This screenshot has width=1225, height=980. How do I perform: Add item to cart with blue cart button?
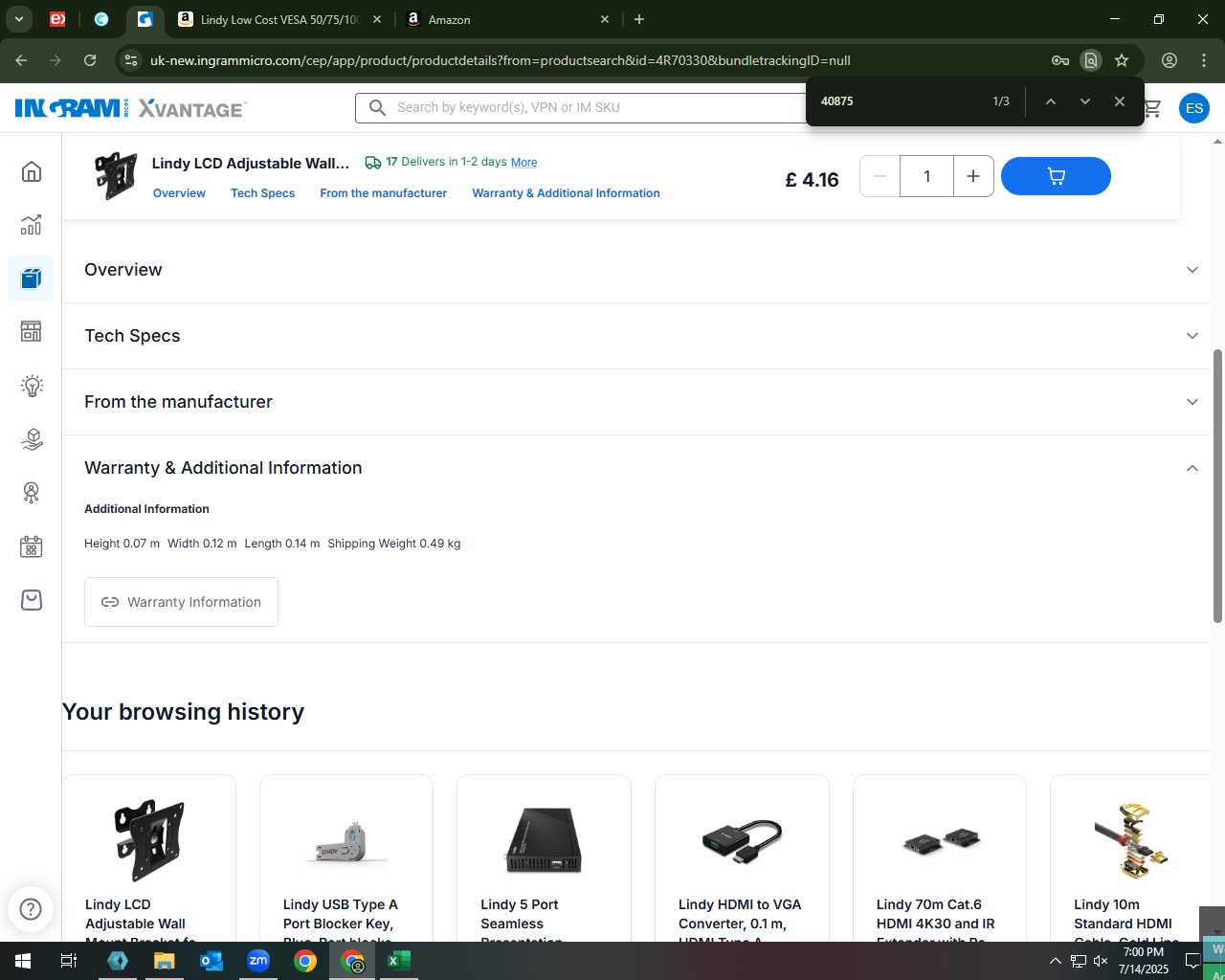[x=1056, y=176]
